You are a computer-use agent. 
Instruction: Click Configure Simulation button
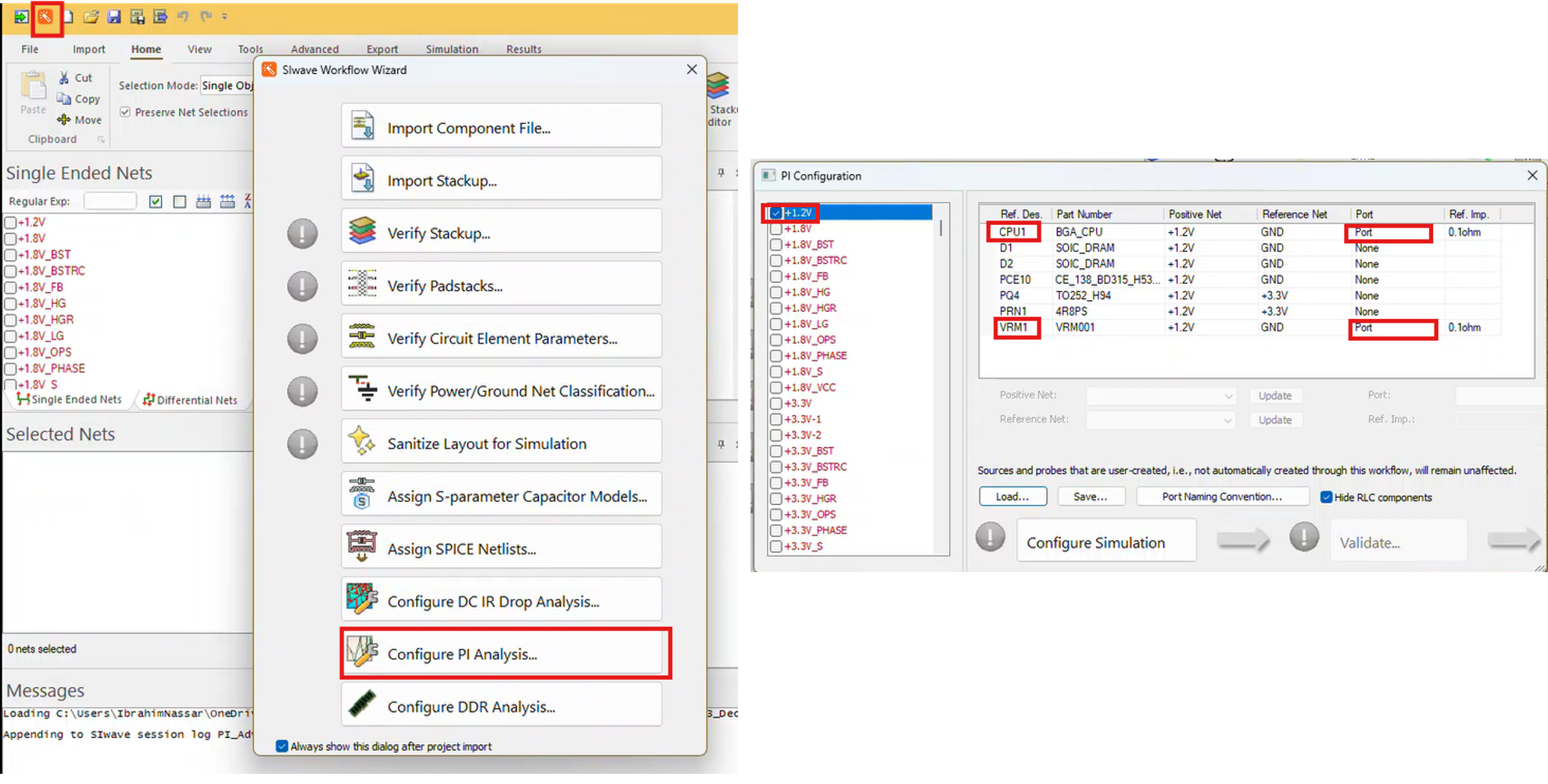click(x=1106, y=541)
